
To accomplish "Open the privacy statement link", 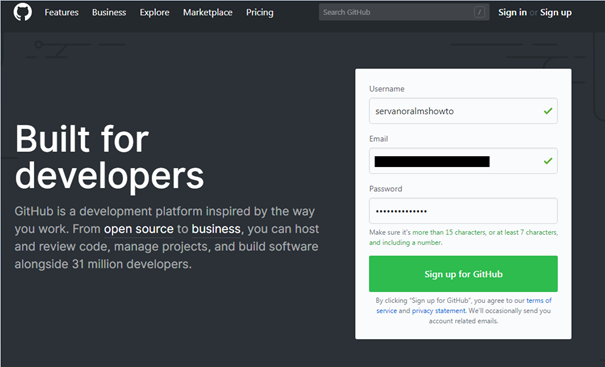I will [x=439, y=311].
